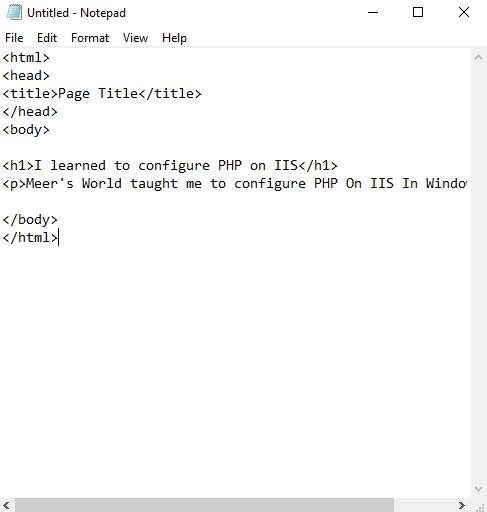Open the View menu

(x=135, y=38)
